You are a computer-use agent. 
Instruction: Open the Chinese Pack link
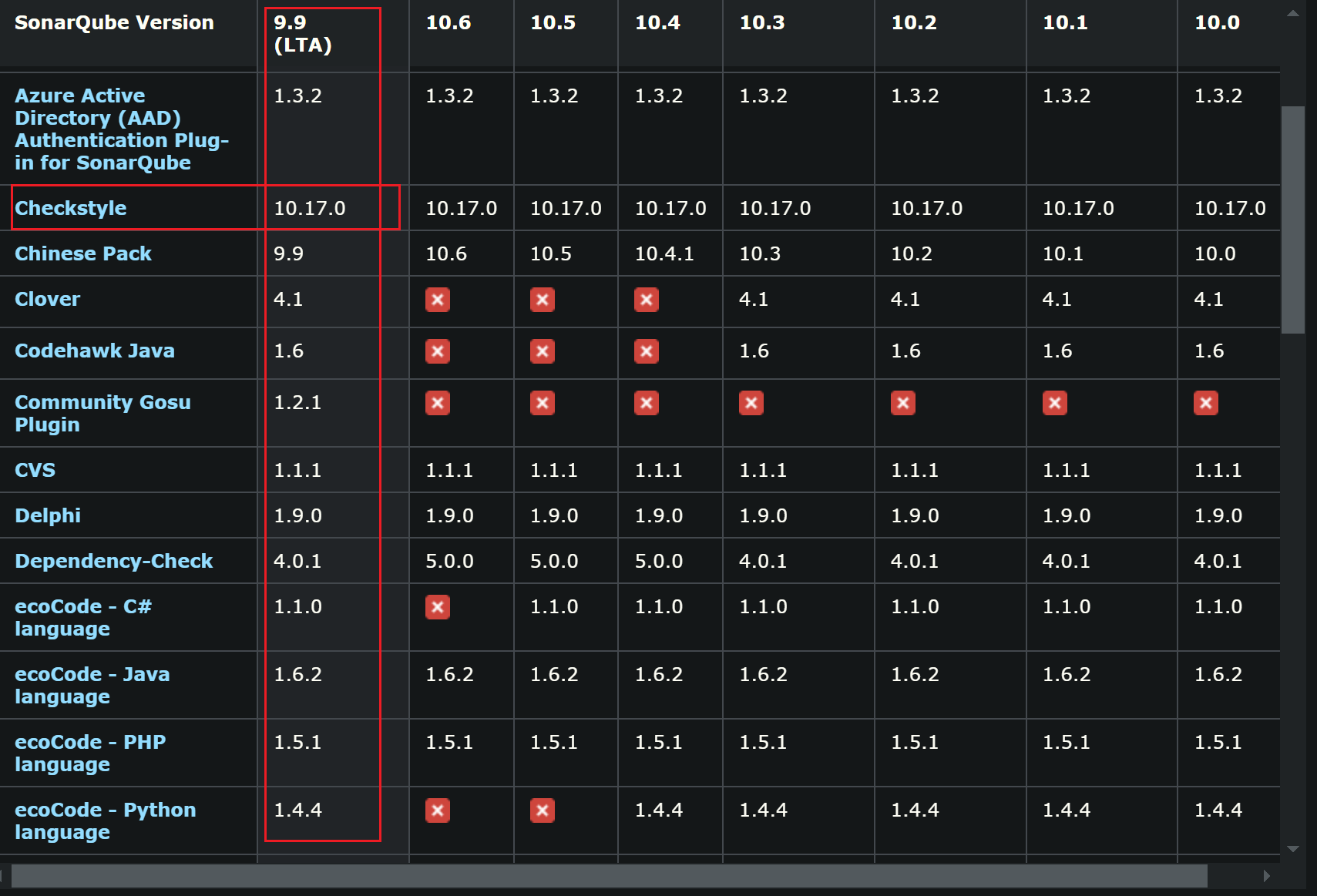(83, 253)
